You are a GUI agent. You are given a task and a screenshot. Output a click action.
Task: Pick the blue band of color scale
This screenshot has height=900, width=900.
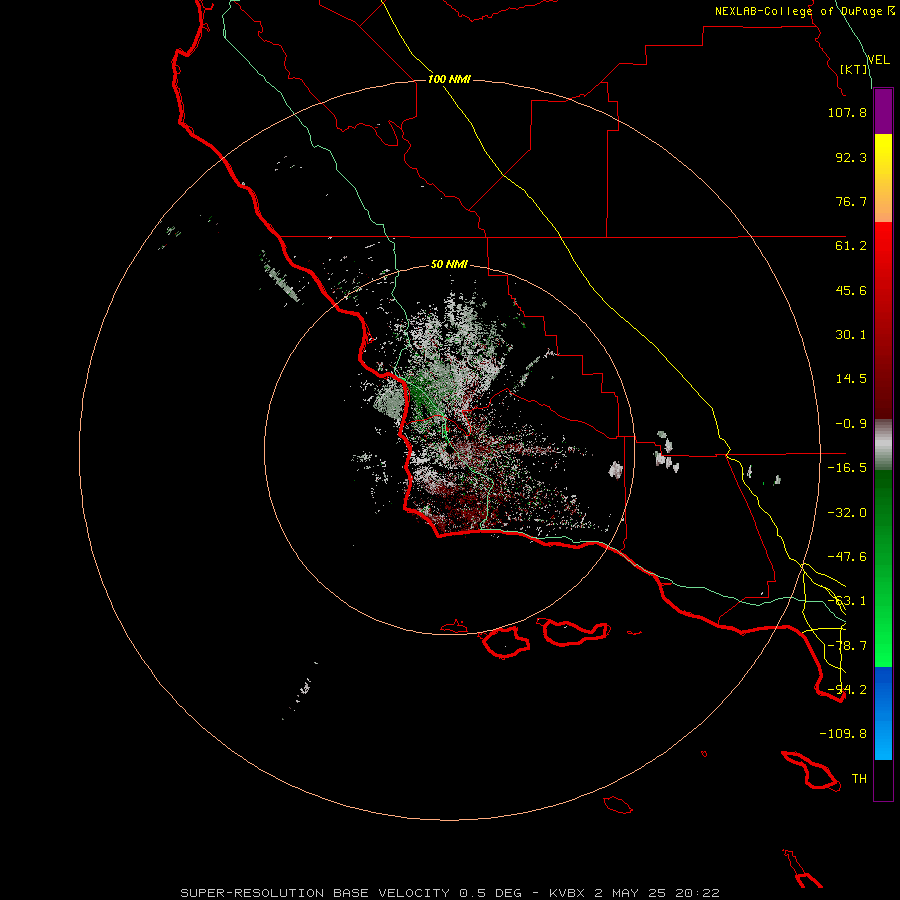coord(883,713)
